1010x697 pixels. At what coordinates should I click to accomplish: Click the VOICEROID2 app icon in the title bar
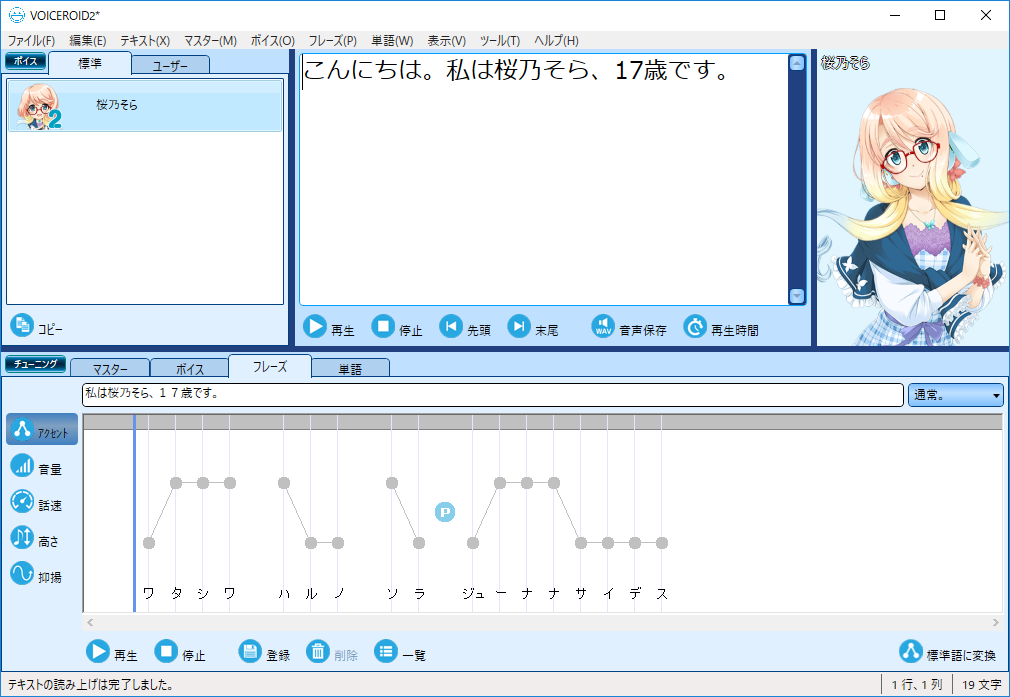click(17, 15)
